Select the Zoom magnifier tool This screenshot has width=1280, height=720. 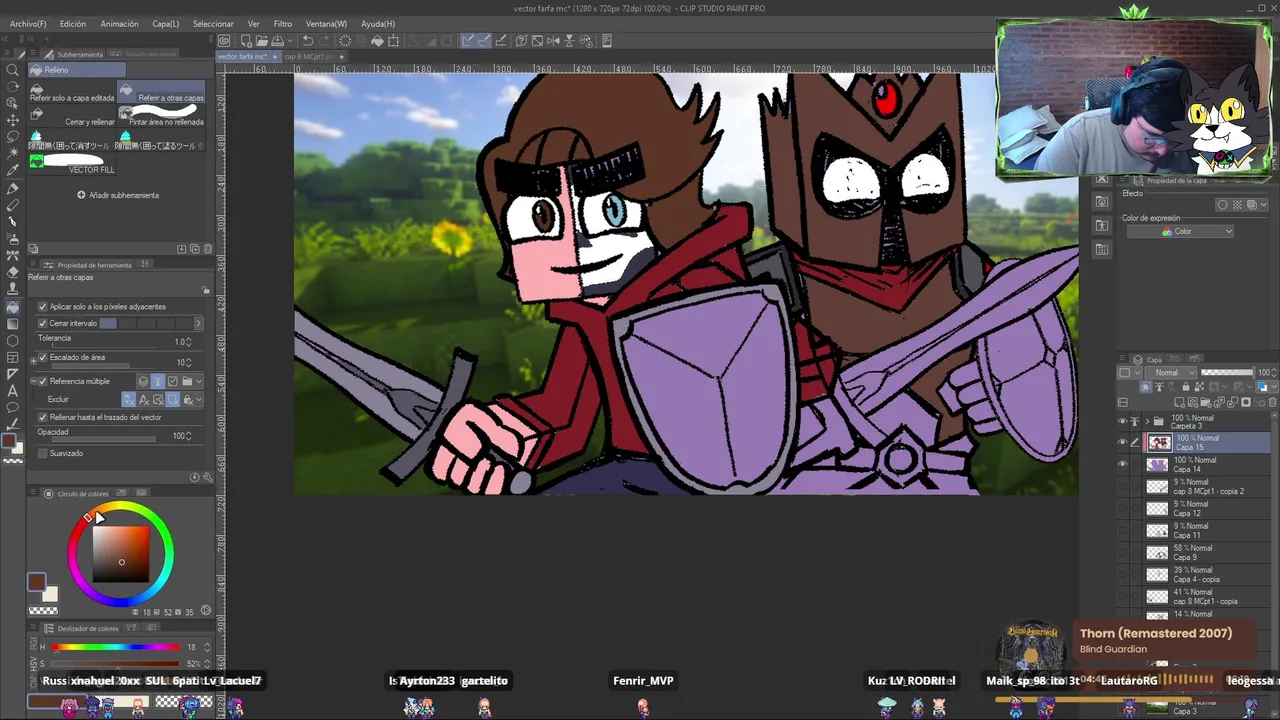[13, 70]
